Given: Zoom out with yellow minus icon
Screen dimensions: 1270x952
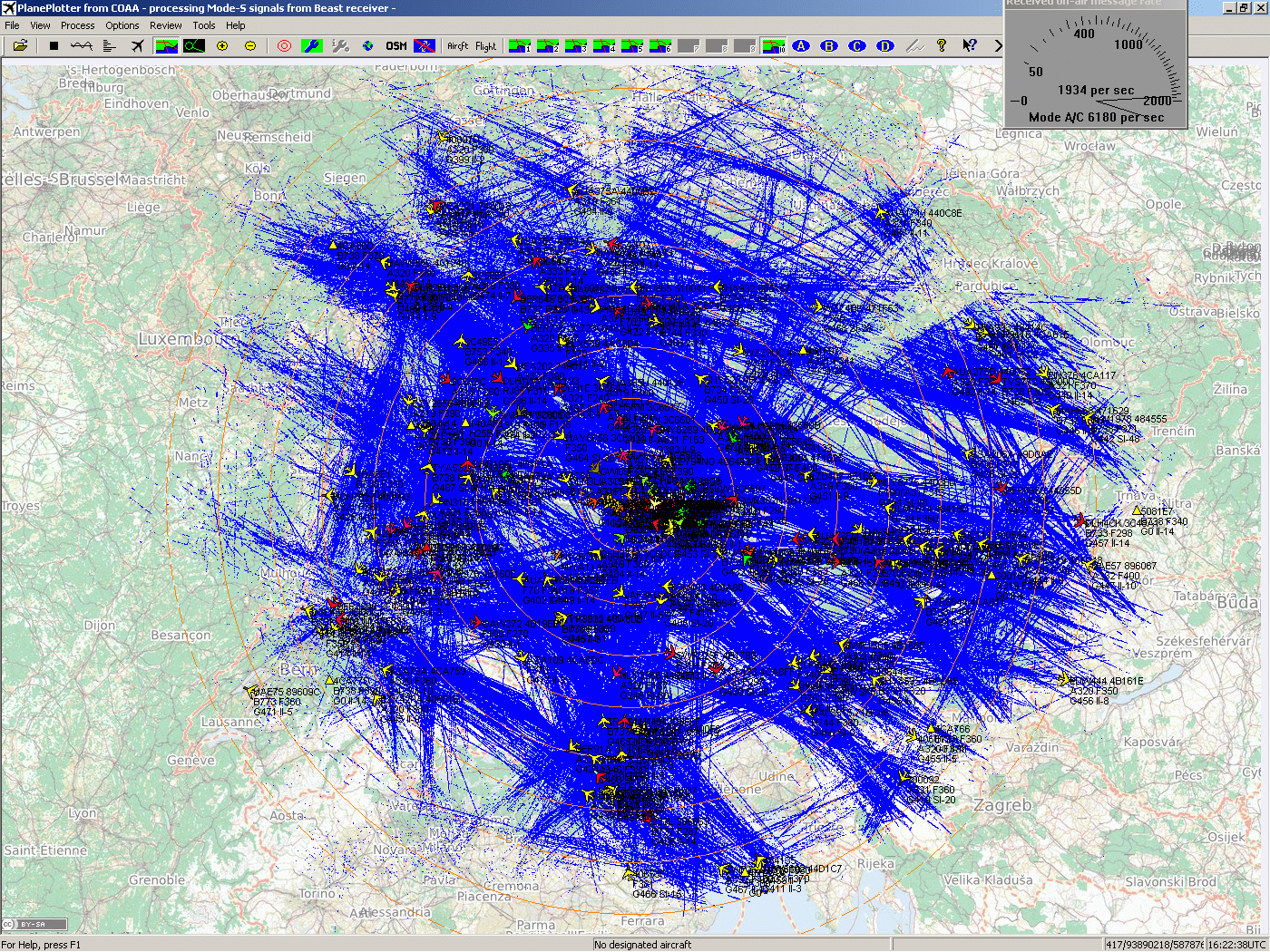Looking at the screenshot, I should (x=250, y=45).
